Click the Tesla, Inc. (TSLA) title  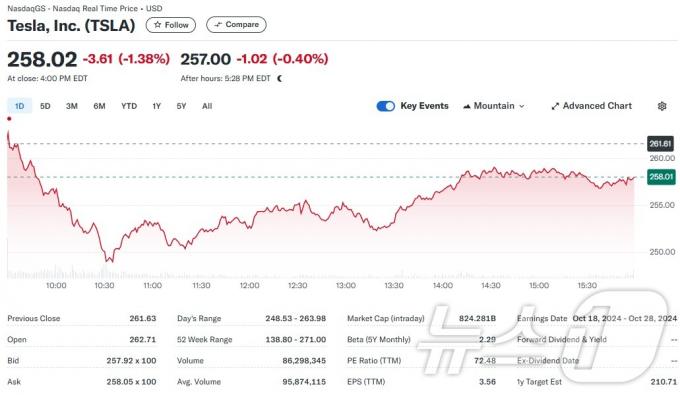[71, 26]
